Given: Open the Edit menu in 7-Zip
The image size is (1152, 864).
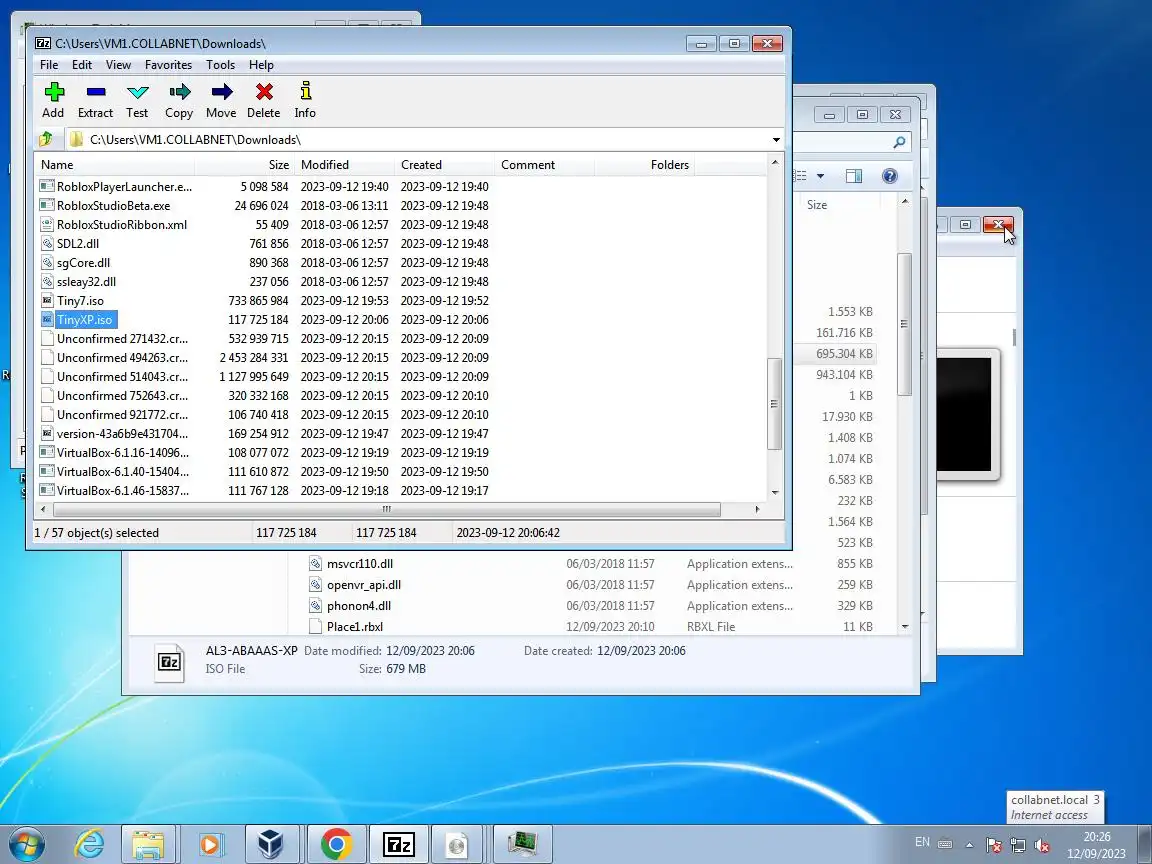Looking at the screenshot, I should [x=82, y=65].
